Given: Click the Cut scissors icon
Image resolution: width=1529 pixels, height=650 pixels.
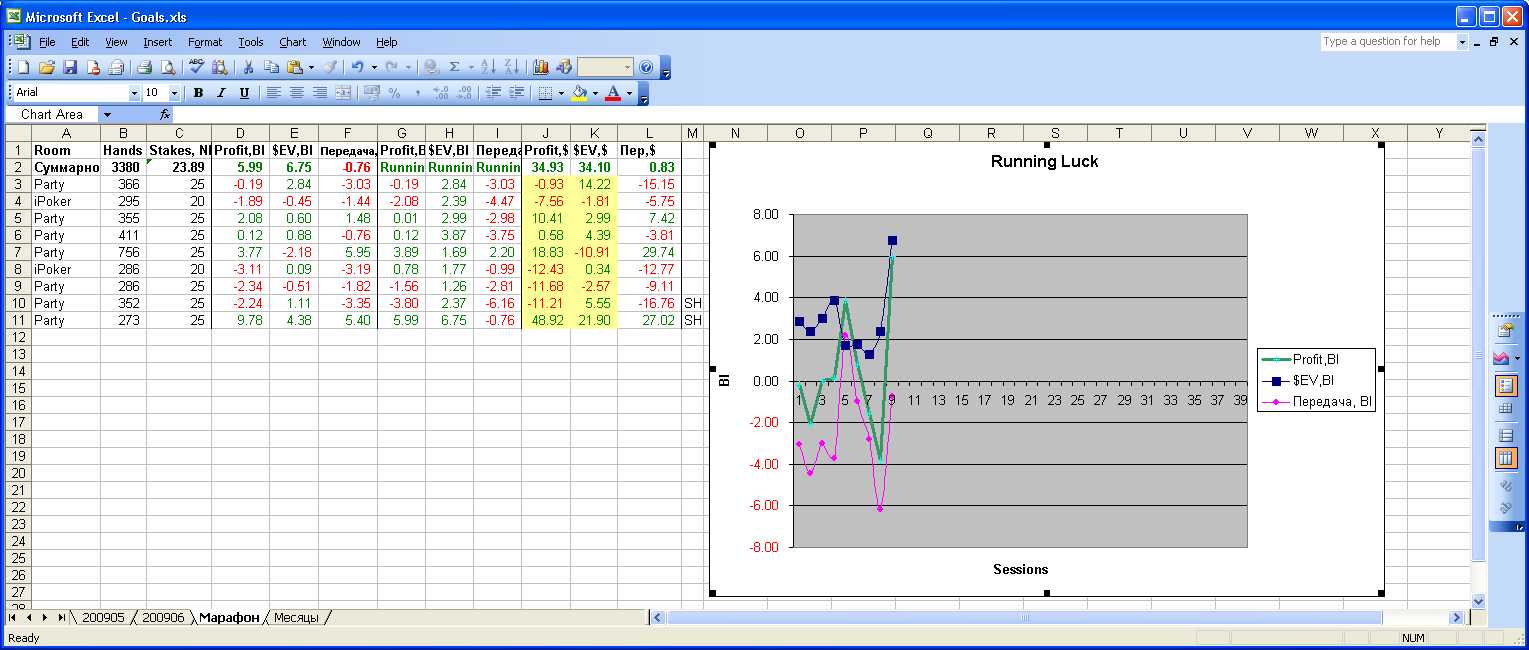Looking at the screenshot, I should [247, 67].
